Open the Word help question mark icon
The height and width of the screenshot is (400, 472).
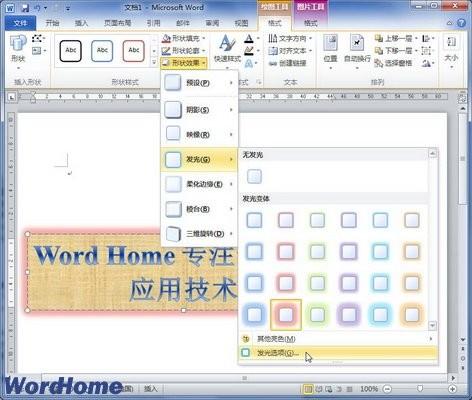[461, 23]
